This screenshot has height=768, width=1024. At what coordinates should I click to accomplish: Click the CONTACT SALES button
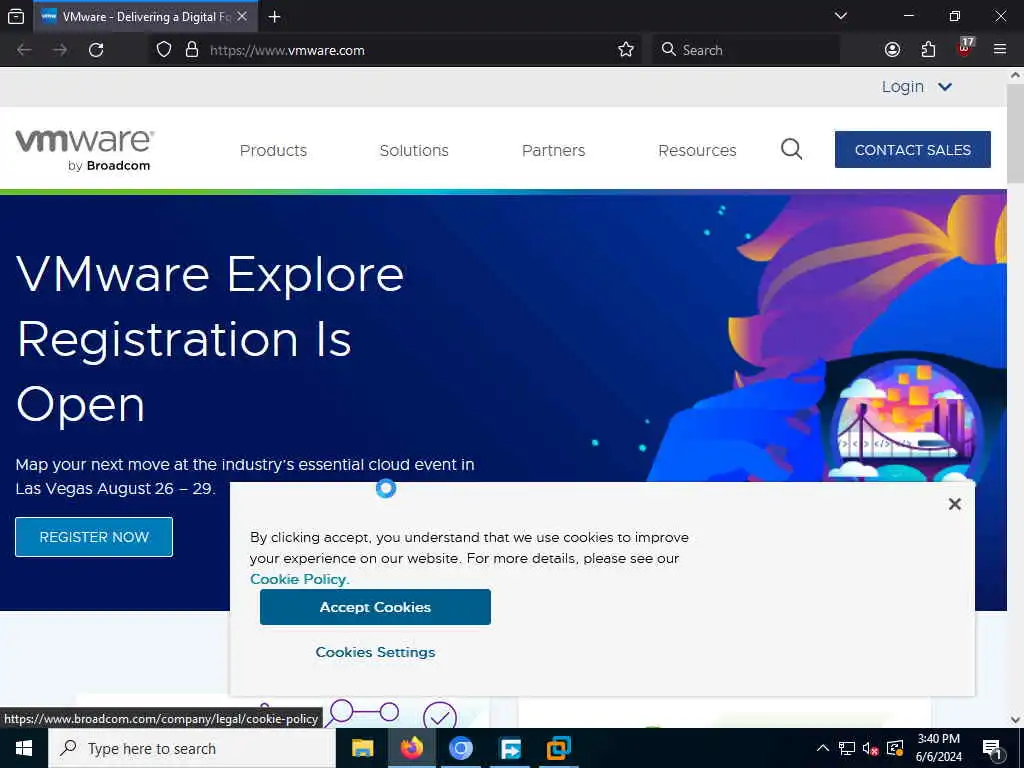[912, 150]
